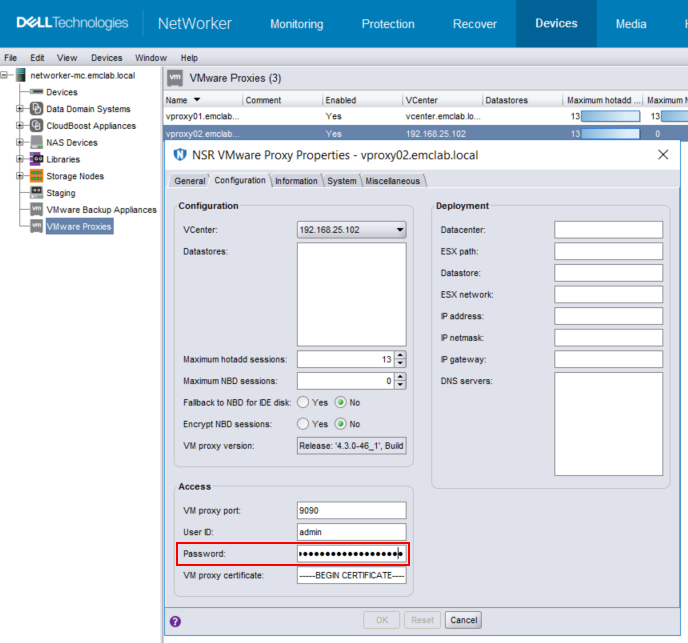The height and width of the screenshot is (643, 688).
Task: Open the Protection menu in top navigation
Action: tap(388, 24)
